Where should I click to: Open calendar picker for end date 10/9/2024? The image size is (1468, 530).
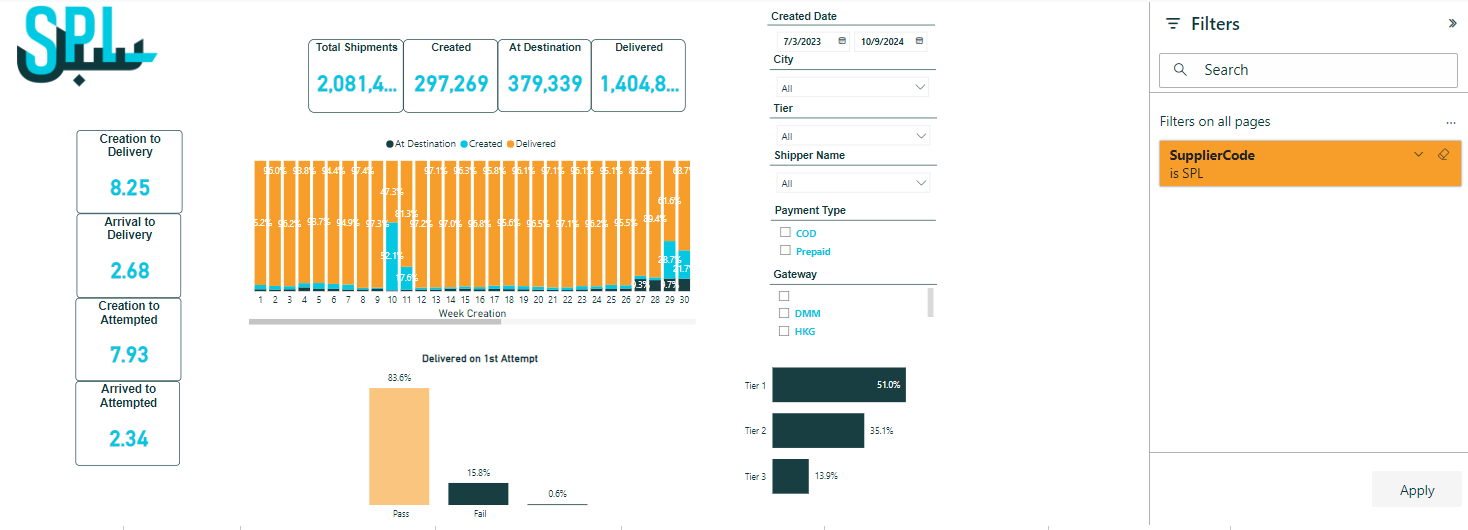(x=919, y=41)
